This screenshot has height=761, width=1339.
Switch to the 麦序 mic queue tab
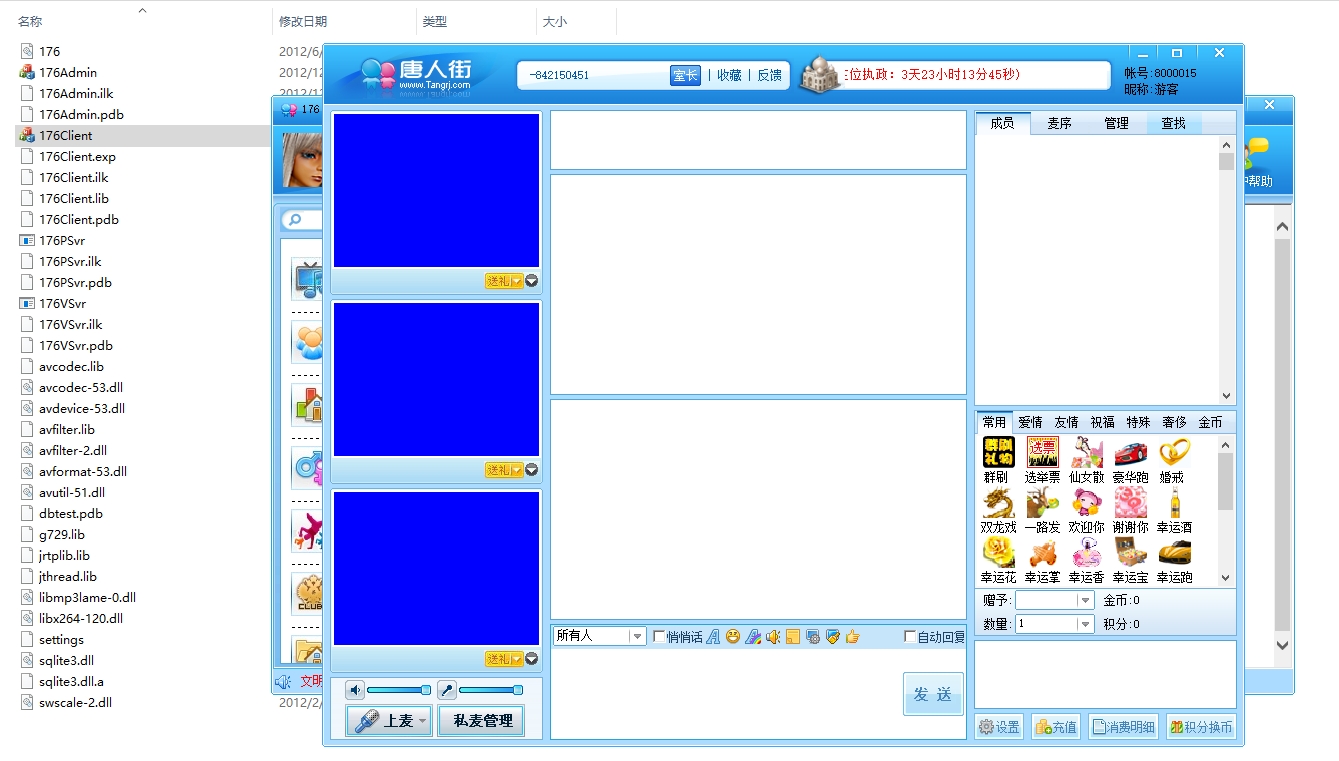pyautogui.click(x=1060, y=123)
